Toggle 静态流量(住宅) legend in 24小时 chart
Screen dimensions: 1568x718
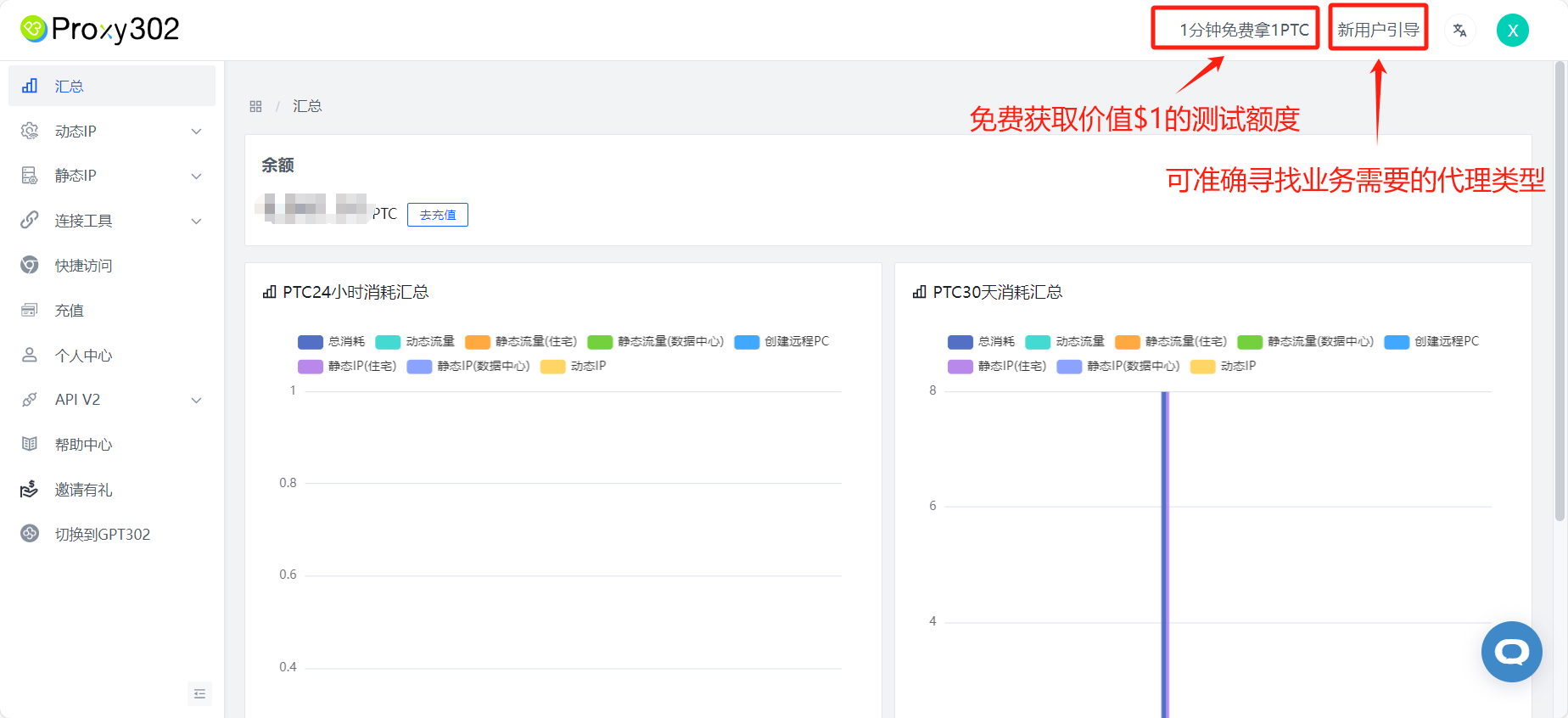pyautogui.click(x=521, y=341)
